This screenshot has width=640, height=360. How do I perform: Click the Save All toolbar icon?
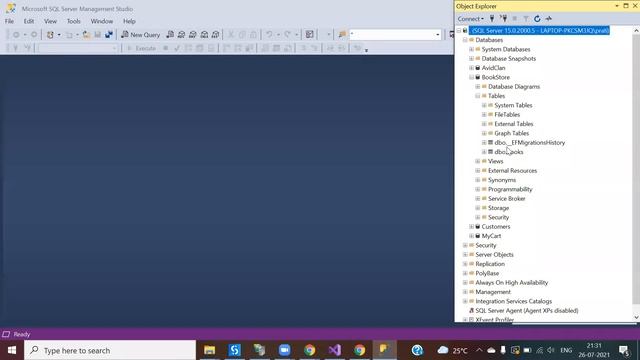coord(109,35)
